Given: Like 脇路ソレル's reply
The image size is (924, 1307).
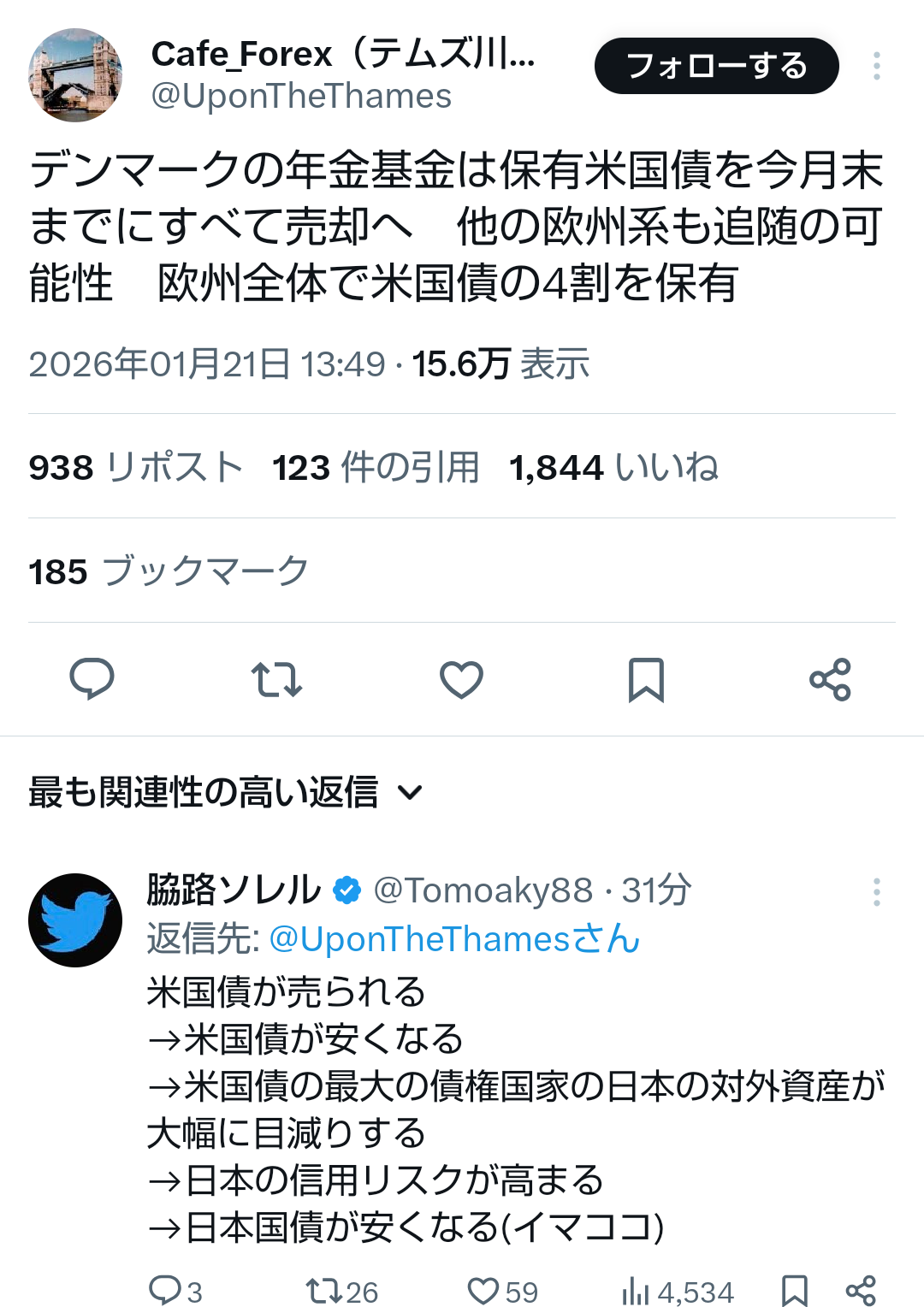Looking at the screenshot, I should click(483, 1290).
